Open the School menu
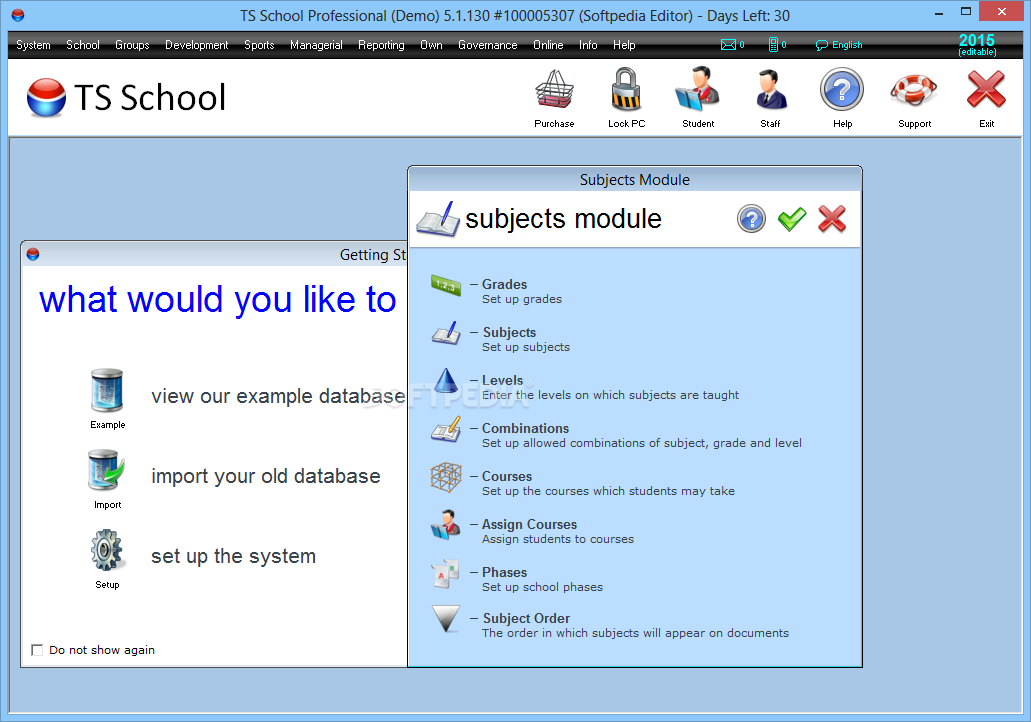Screen dimensions: 1031x722 (x=83, y=45)
